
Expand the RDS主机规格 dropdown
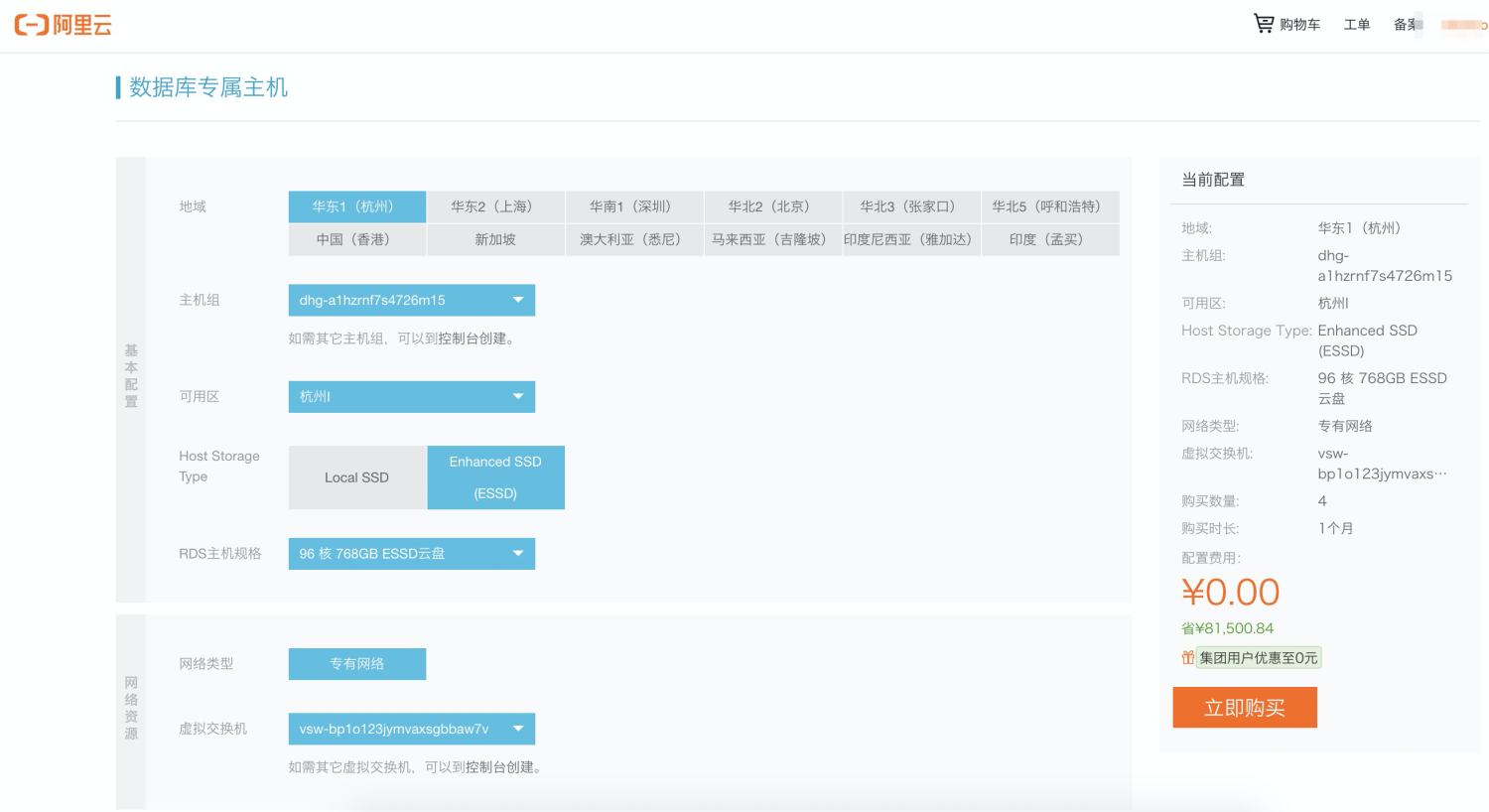[x=411, y=554]
